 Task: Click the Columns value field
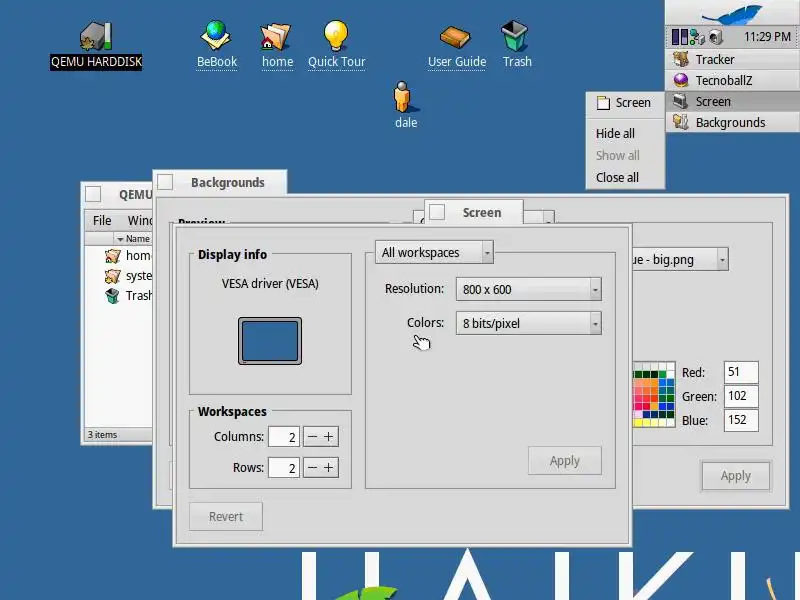click(x=284, y=437)
